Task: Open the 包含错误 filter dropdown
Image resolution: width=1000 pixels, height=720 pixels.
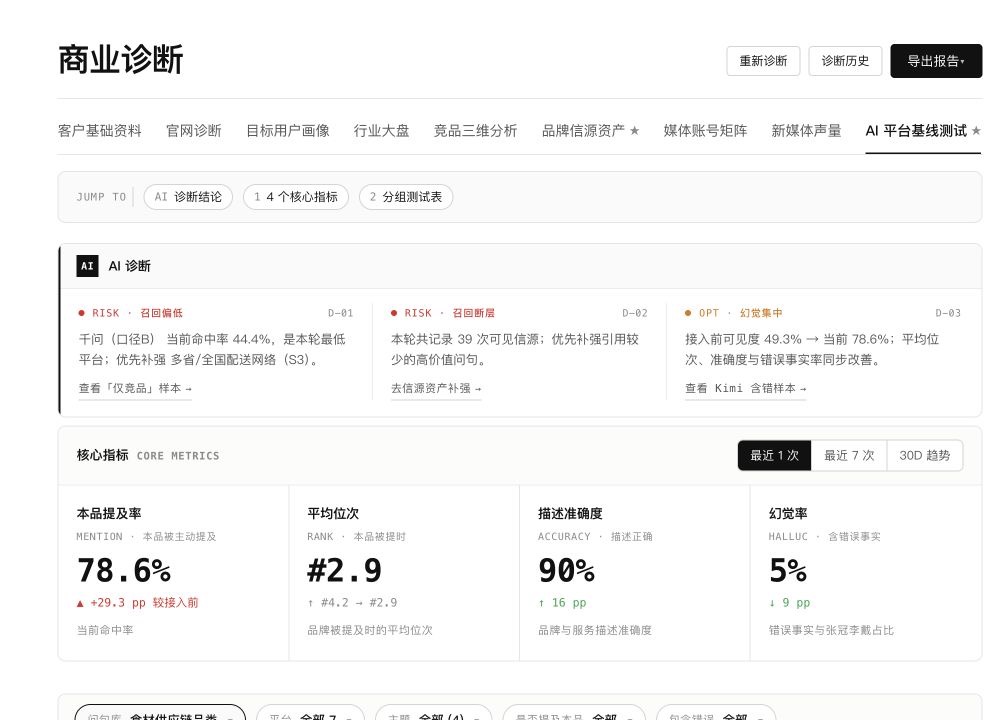Action: 716,714
